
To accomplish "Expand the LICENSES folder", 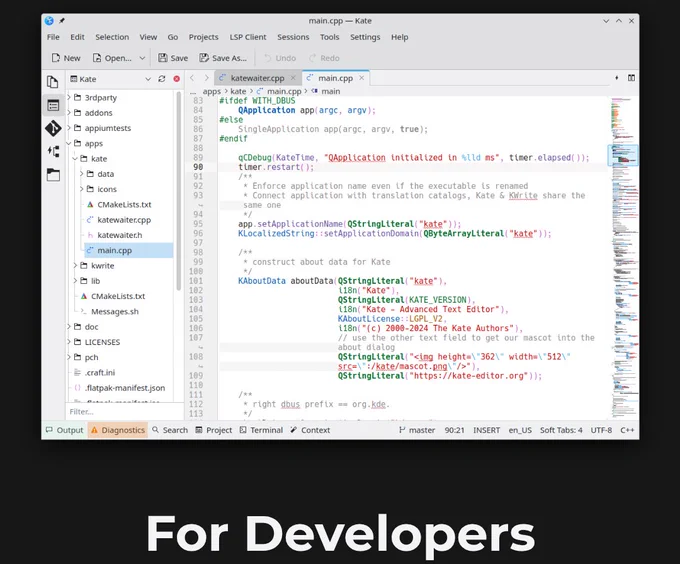I will pyautogui.click(x=69, y=342).
